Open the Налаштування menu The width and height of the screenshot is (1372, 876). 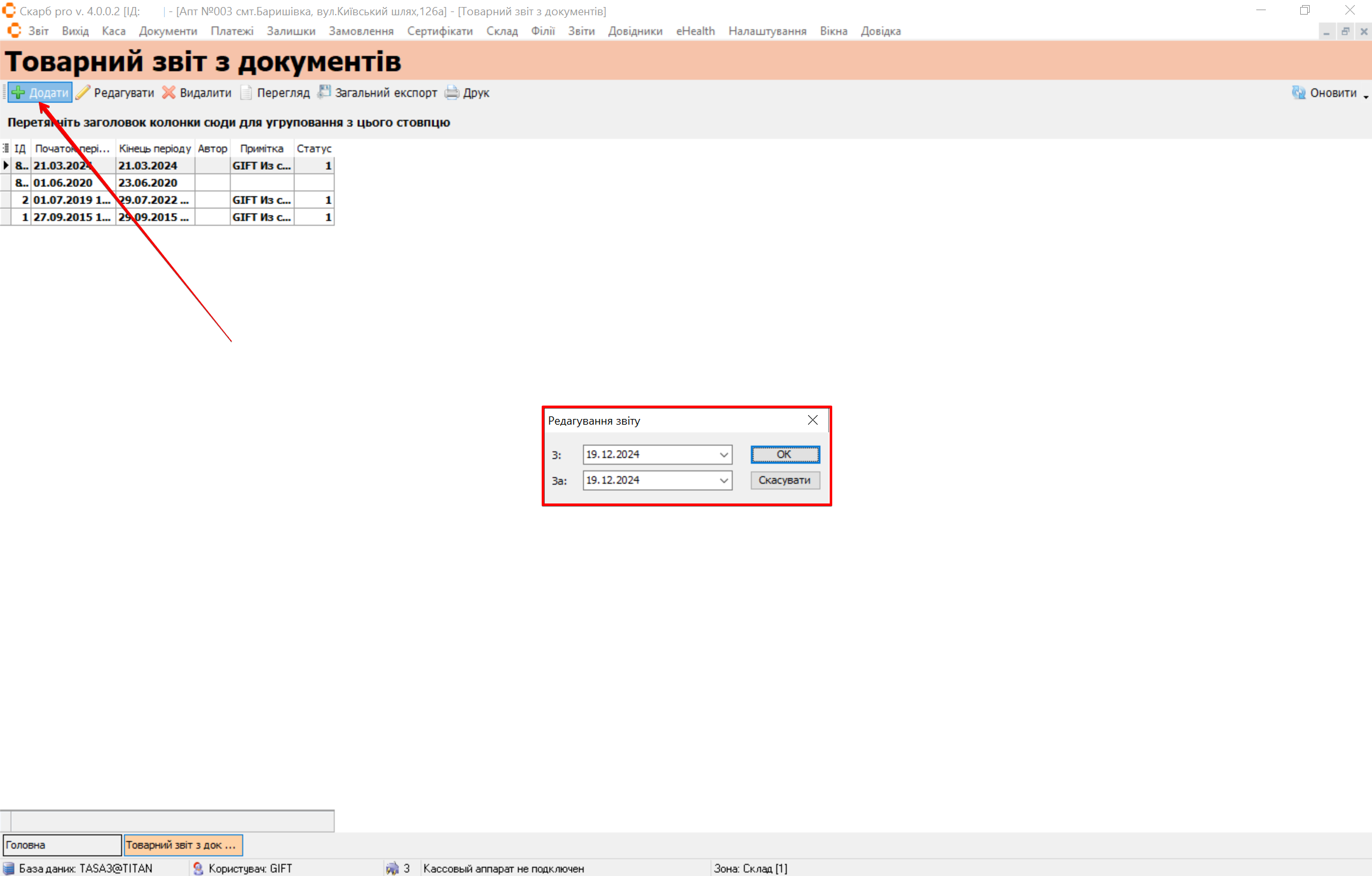coord(767,31)
